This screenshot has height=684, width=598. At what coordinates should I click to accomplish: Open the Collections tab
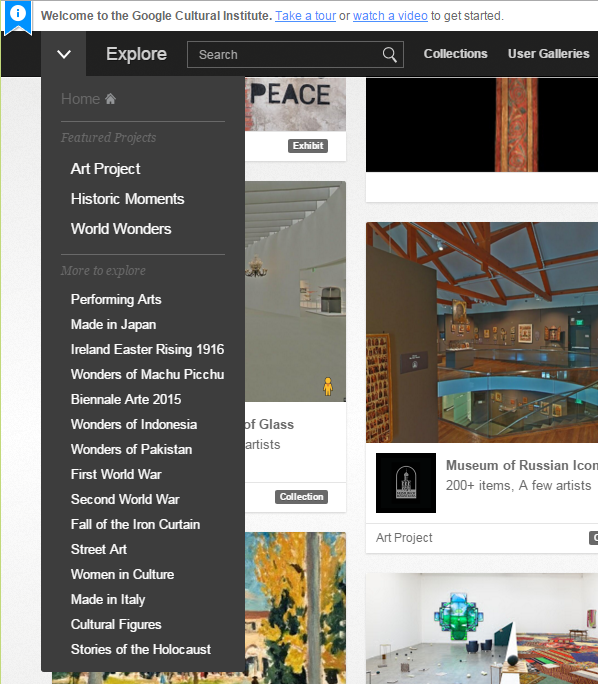[x=455, y=54]
